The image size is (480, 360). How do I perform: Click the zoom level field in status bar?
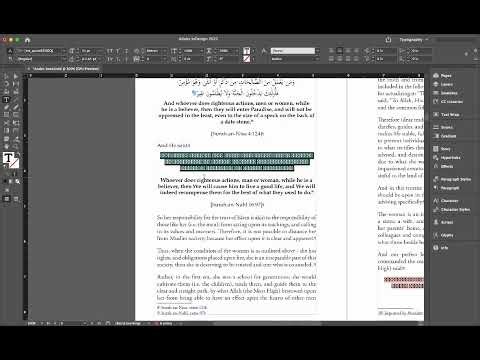click(32, 323)
